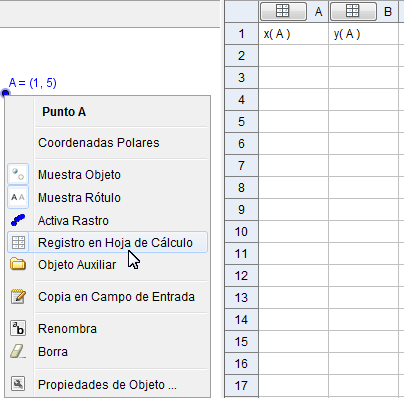Click the spreadsheet icon beside Registro en Hoja
This screenshot has width=404, height=398.
point(18,242)
